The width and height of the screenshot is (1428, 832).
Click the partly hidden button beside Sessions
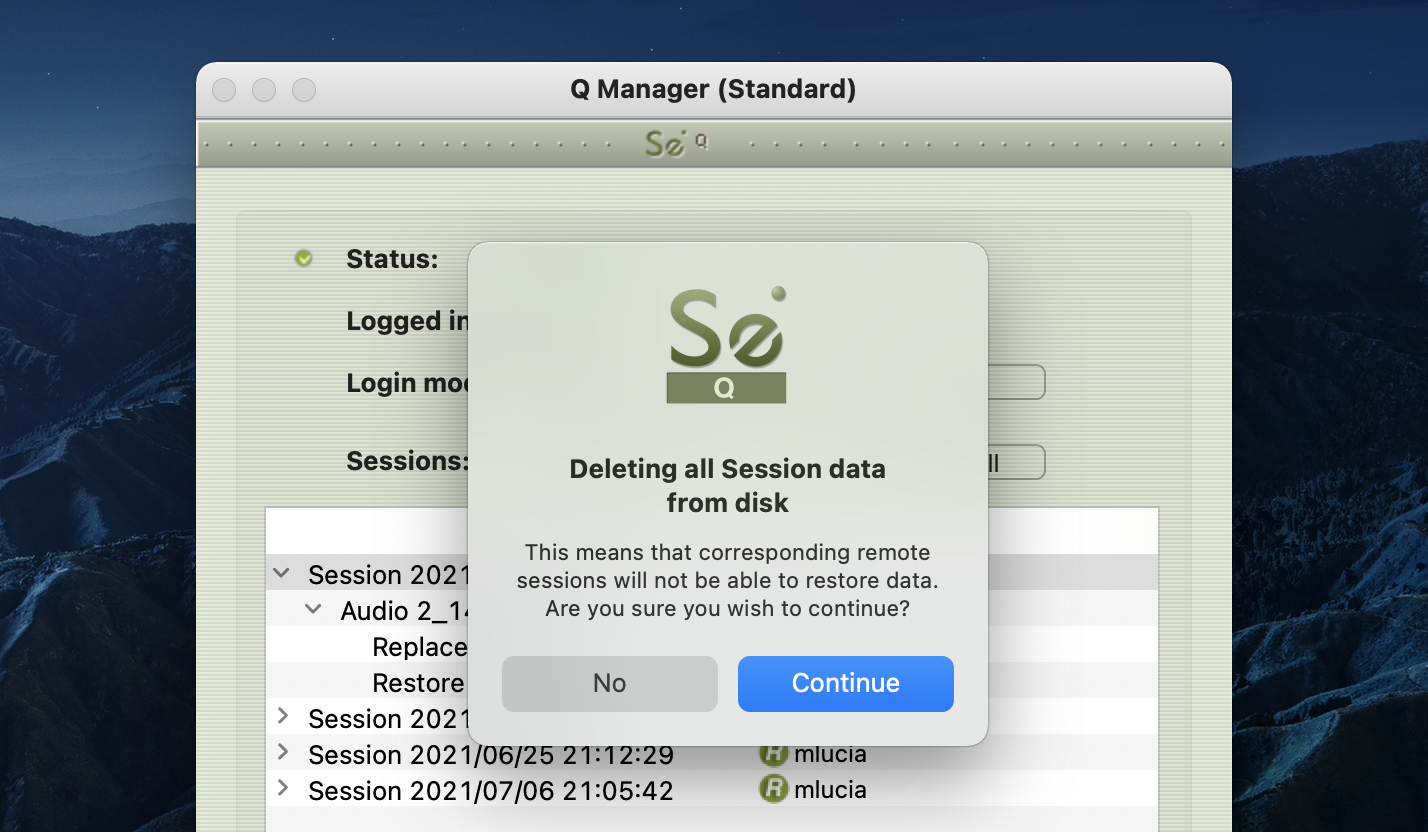pos(1016,463)
